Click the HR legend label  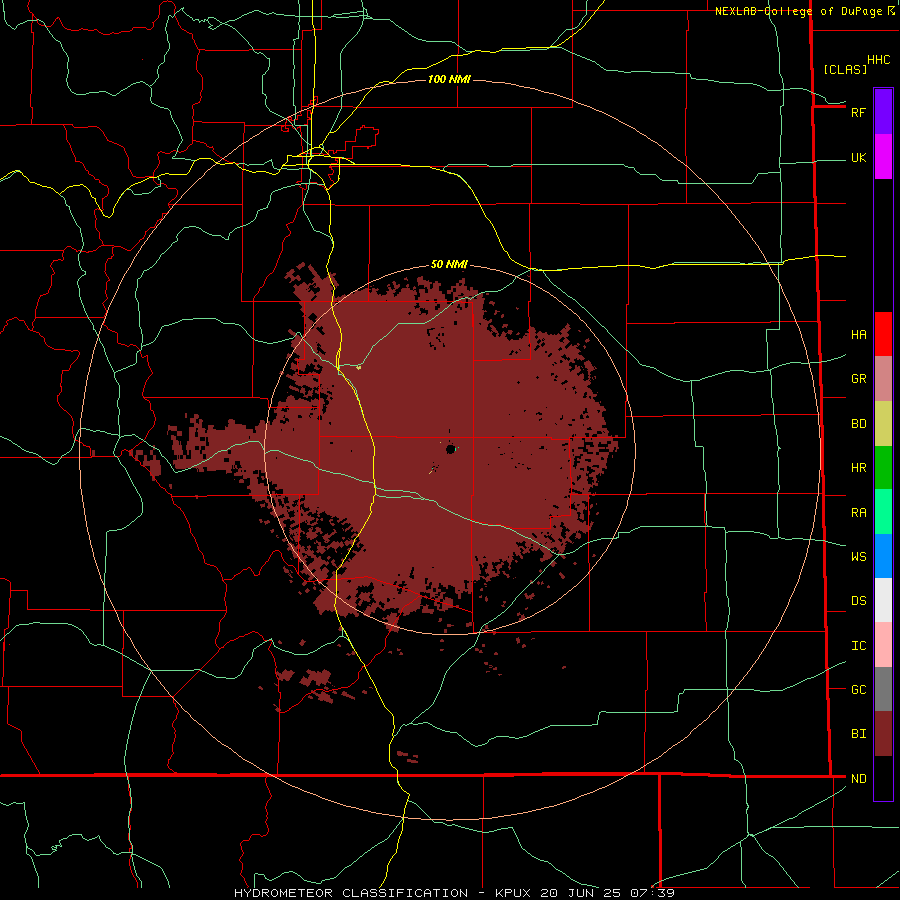pos(858,468)
